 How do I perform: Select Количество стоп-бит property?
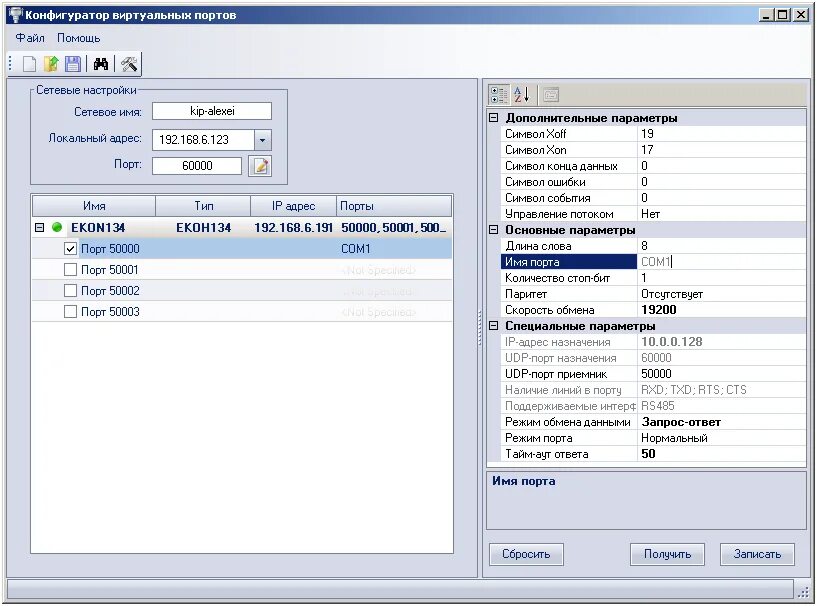(x=653, y=278)
